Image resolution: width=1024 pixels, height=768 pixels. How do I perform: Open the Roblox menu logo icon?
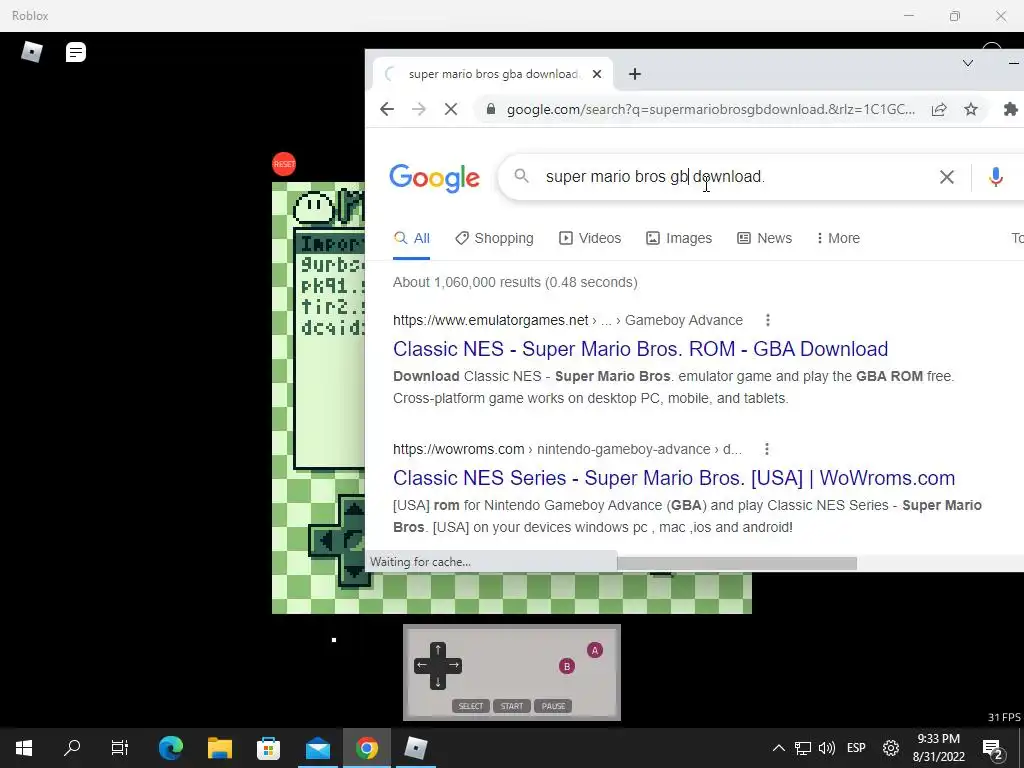tap(32, 52)
